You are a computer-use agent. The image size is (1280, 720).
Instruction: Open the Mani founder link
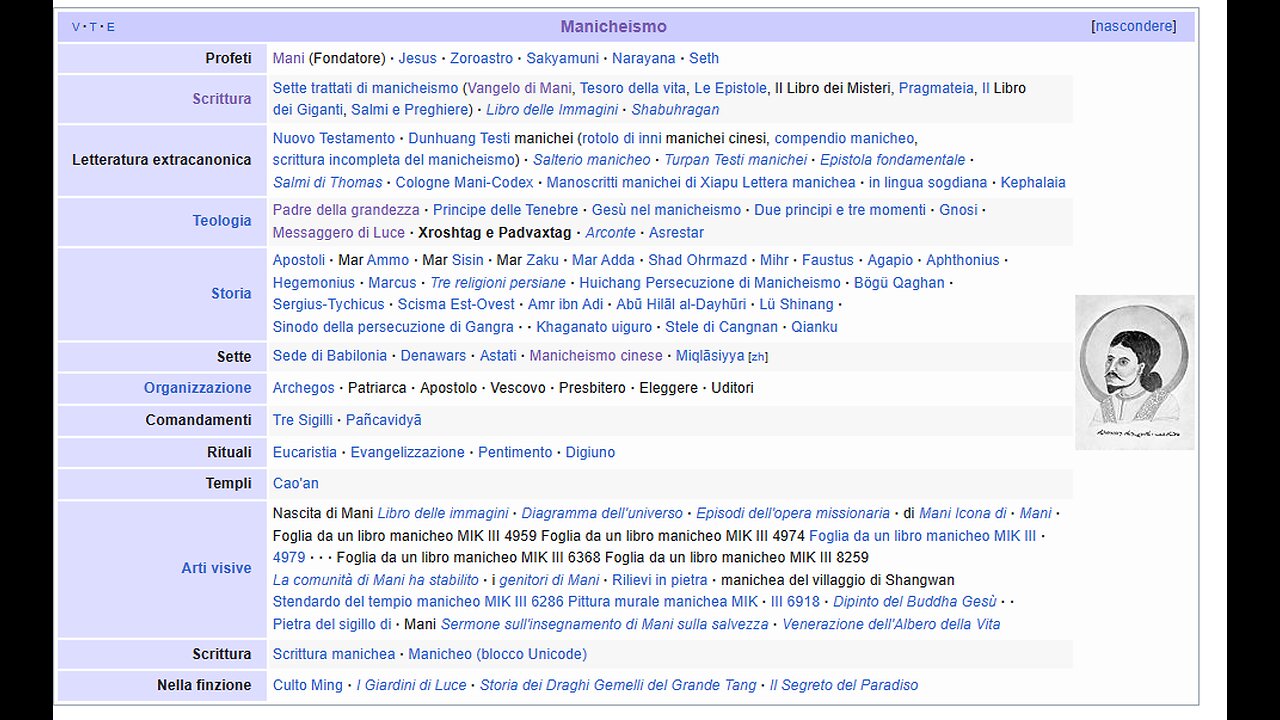(x=288, y=58)
